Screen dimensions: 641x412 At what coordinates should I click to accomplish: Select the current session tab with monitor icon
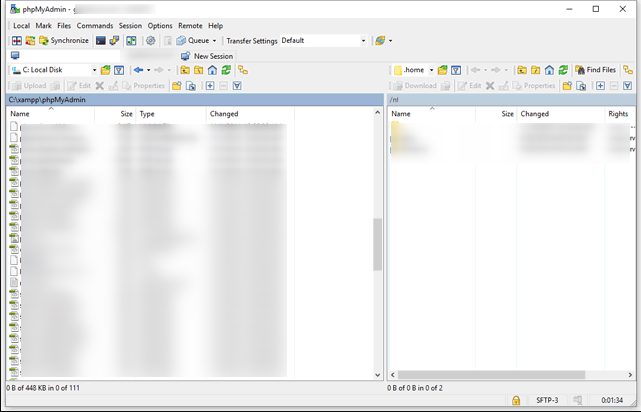[63, 56]
